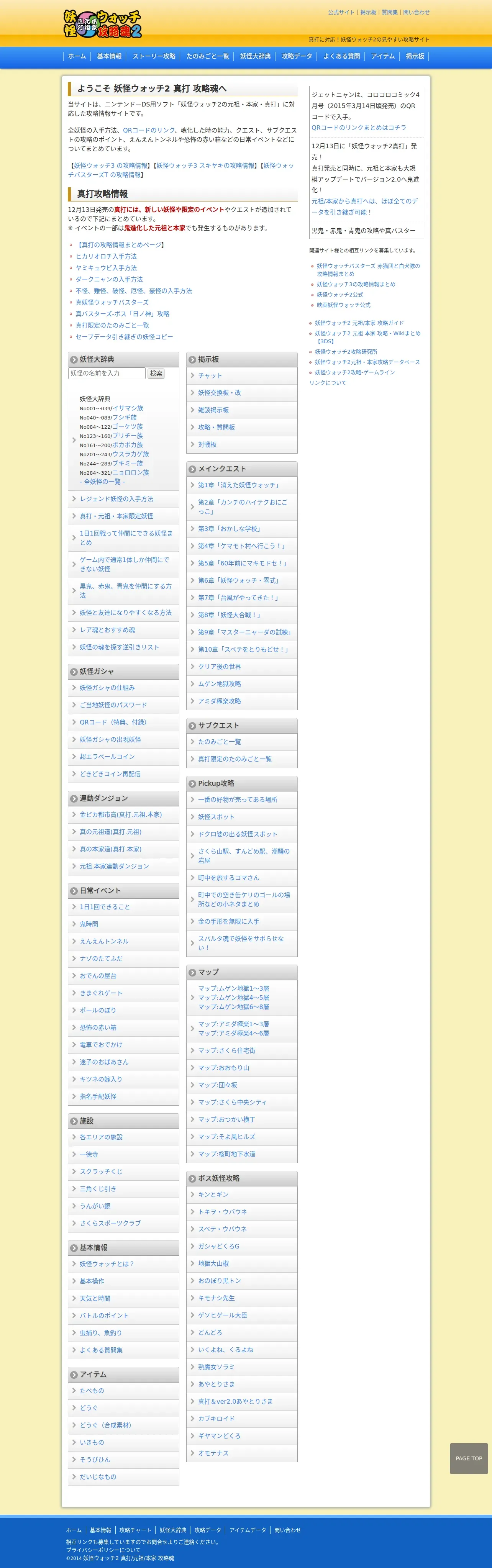Open 妖怪ウォッチ2攻略研究所 related link
Image resolution: width=492 pixels, height=1568 pixels.
click(346, 352)
